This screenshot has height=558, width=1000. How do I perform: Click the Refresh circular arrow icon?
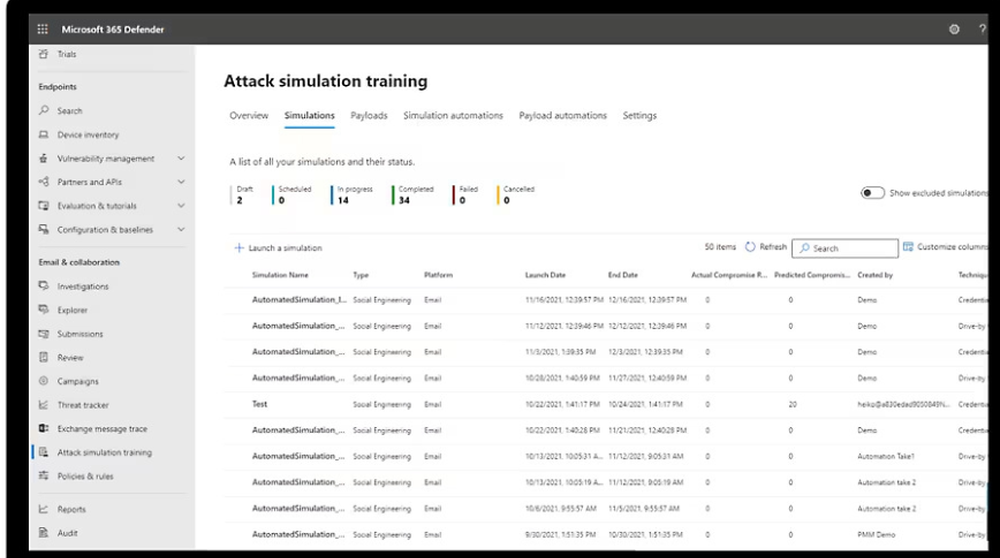coord(750,247)
